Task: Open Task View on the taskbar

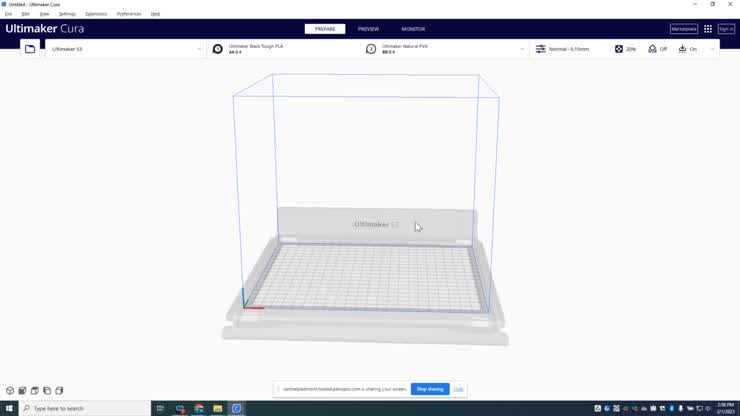Action: [160, 408]
